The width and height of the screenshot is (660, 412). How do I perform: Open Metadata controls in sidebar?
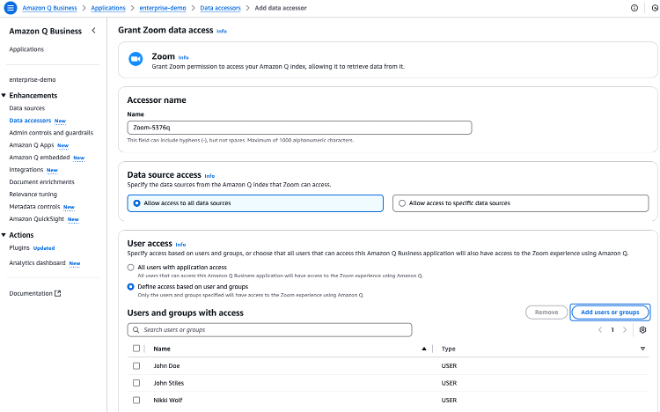pyautogui.click(x=35, y=207)
